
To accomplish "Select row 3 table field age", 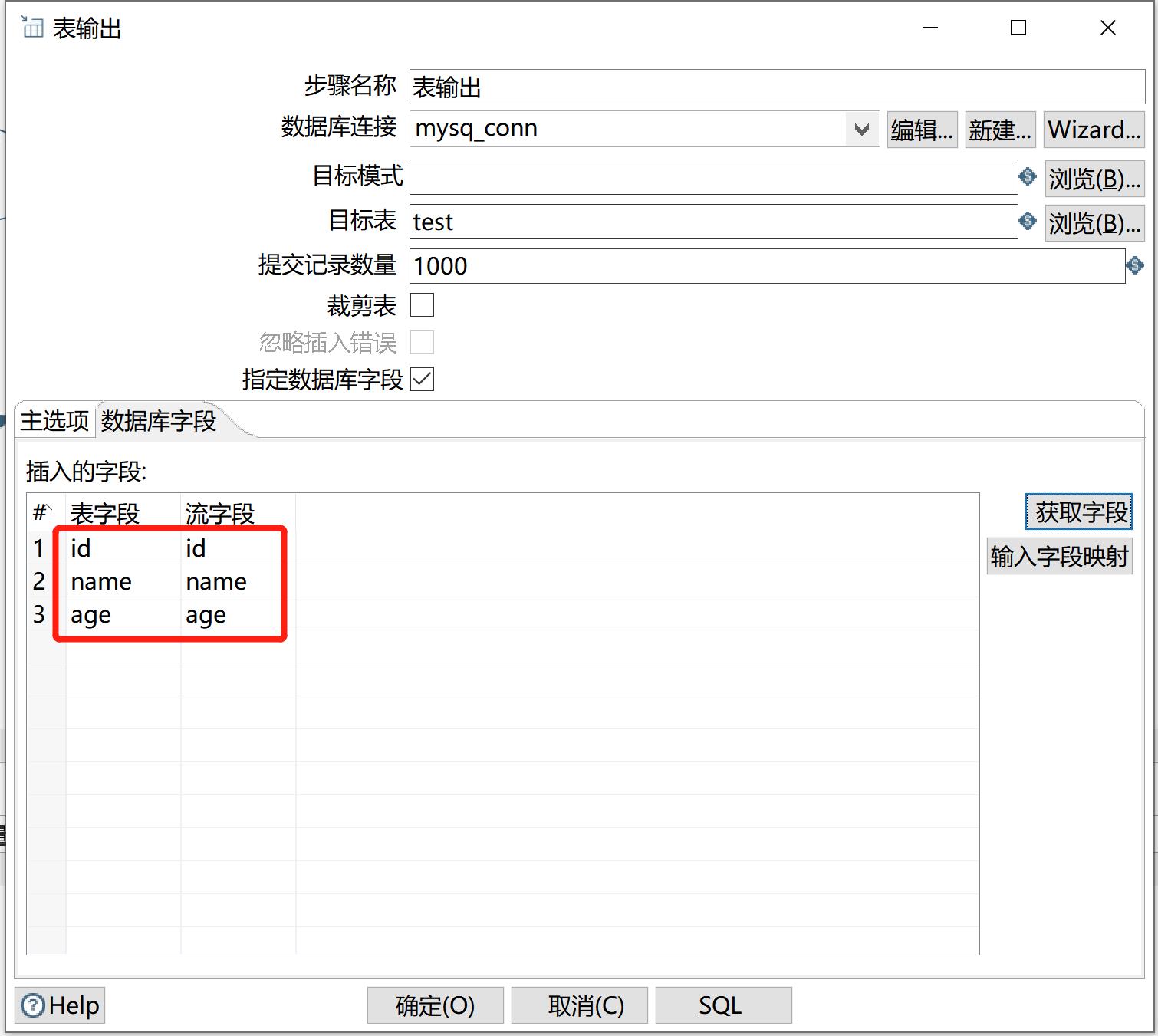I will [x=123, y=613].
